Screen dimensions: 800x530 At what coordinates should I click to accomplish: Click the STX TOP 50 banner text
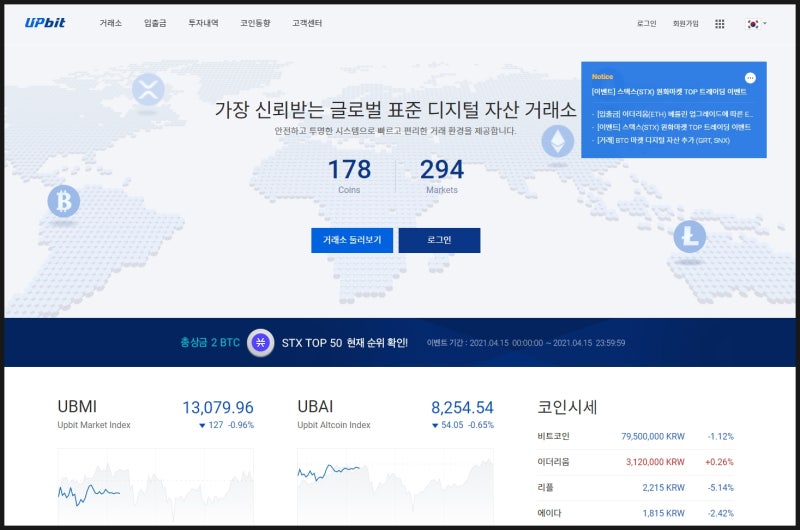click(344, 343)
